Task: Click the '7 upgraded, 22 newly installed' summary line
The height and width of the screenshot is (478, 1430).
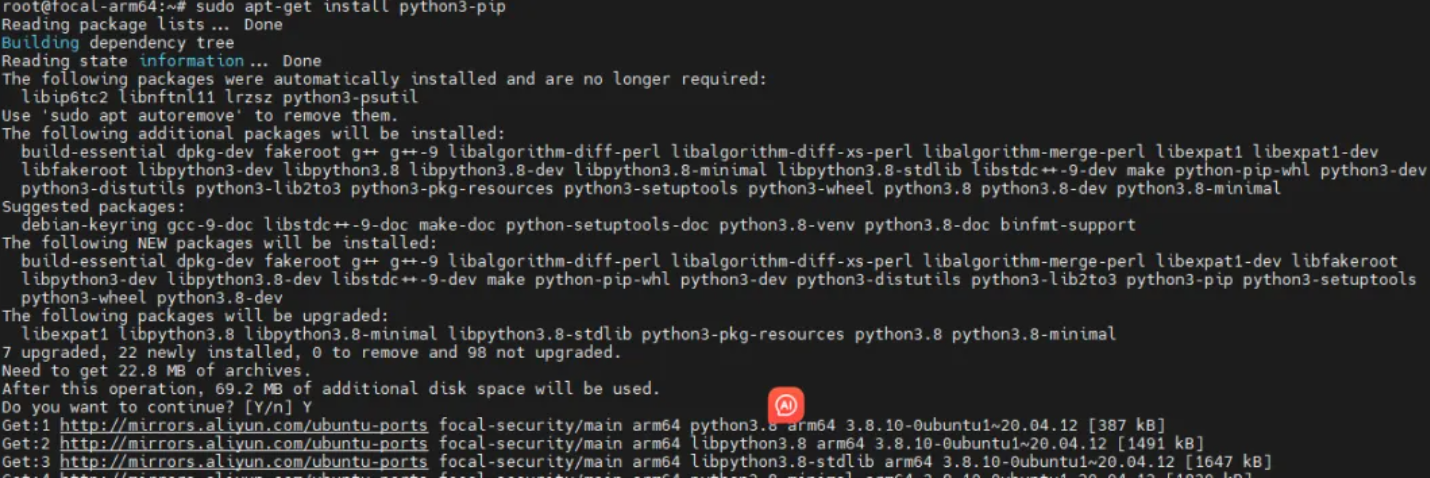Action: click(312, 352)
